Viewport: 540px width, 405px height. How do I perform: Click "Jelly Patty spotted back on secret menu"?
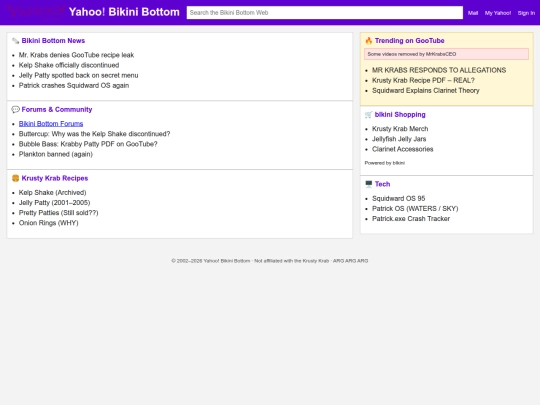tap(79, 75)
